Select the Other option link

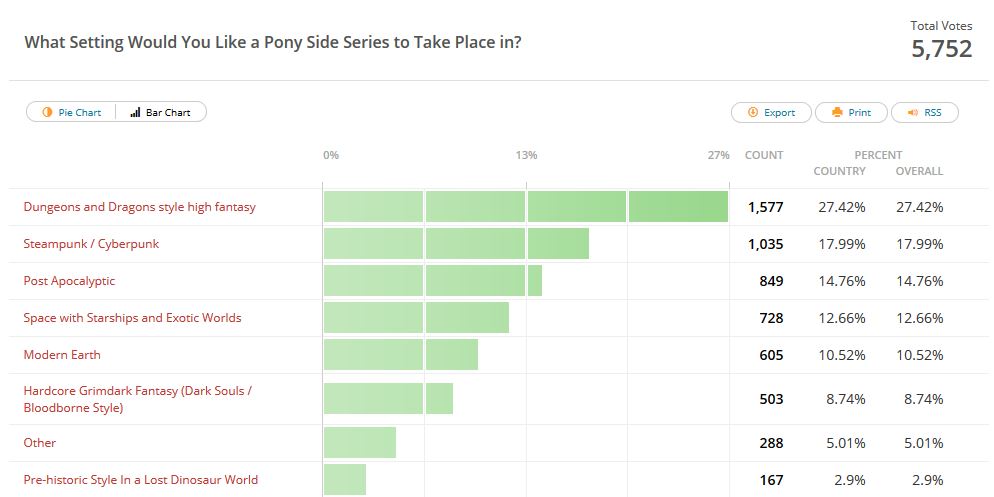[40, 443]
